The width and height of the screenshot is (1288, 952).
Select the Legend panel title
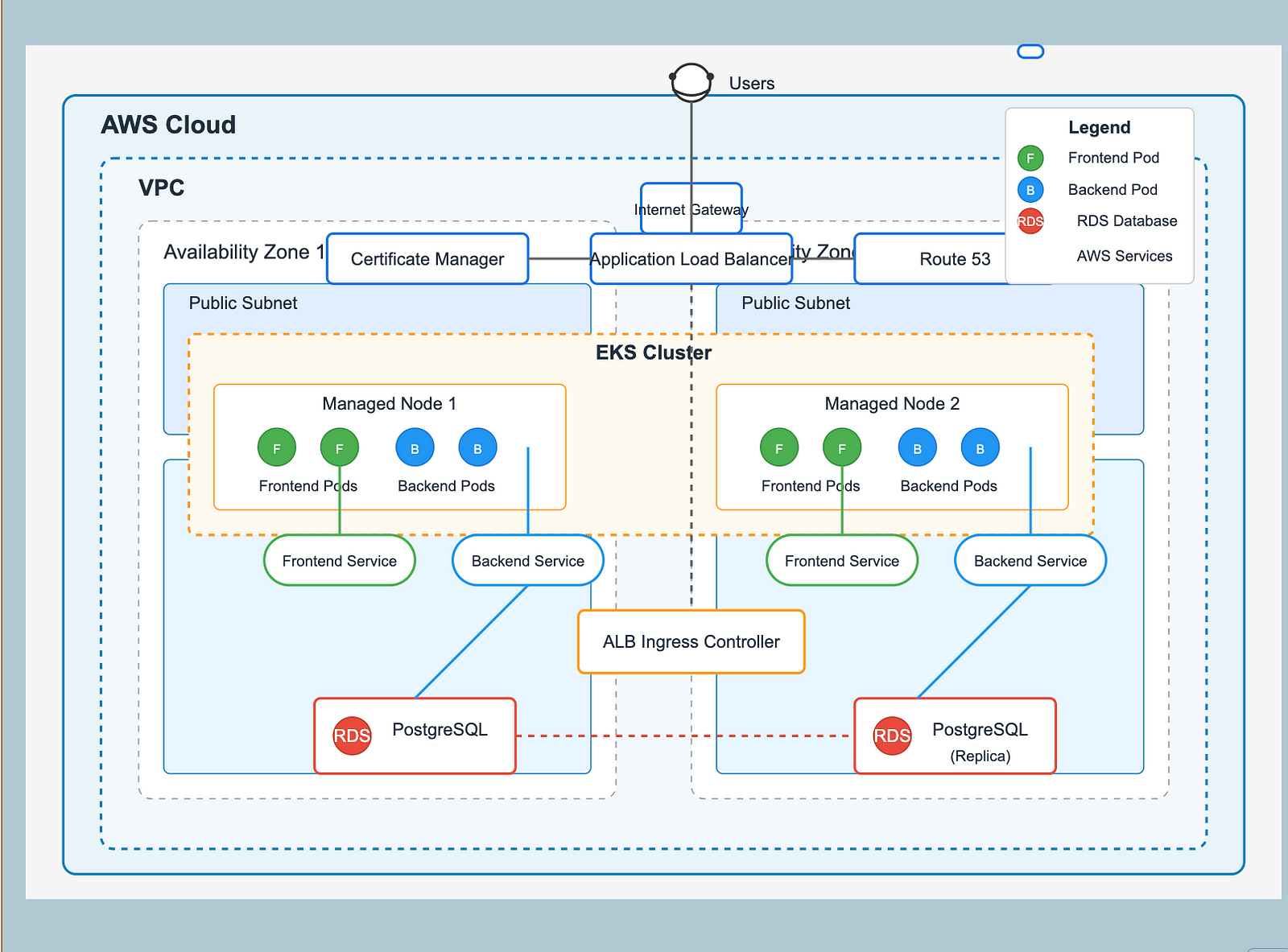pos(1100,127)
